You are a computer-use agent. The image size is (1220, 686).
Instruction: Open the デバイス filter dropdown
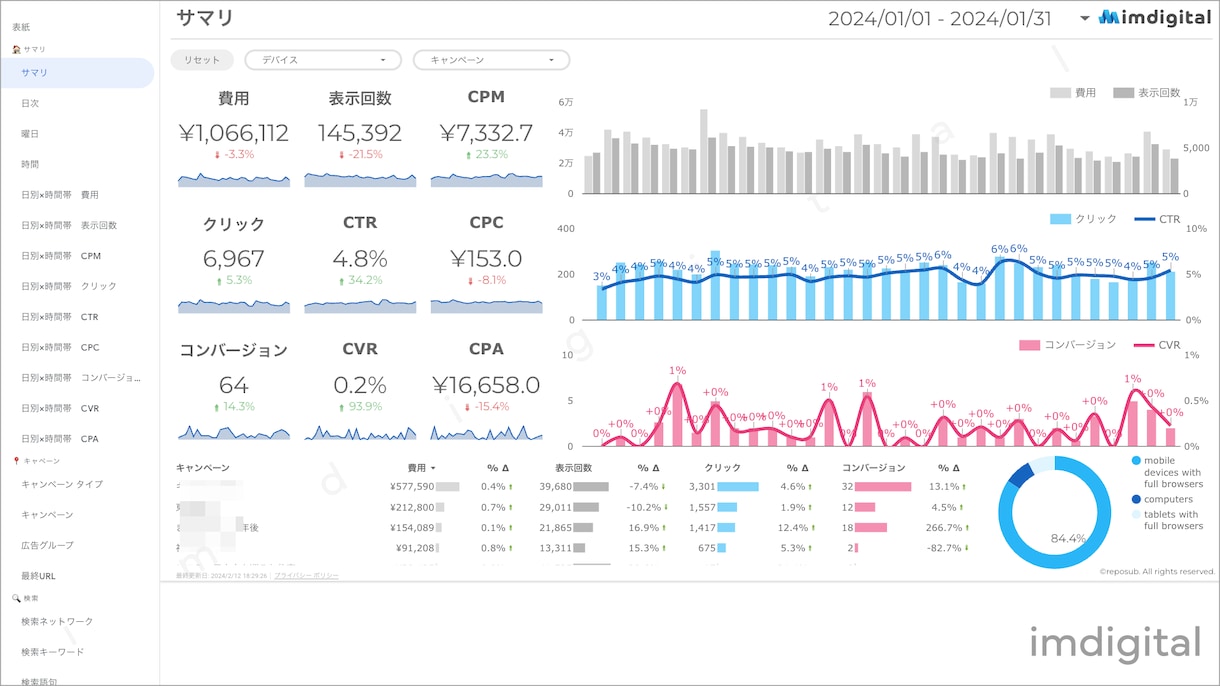click(x=323, y=60)
